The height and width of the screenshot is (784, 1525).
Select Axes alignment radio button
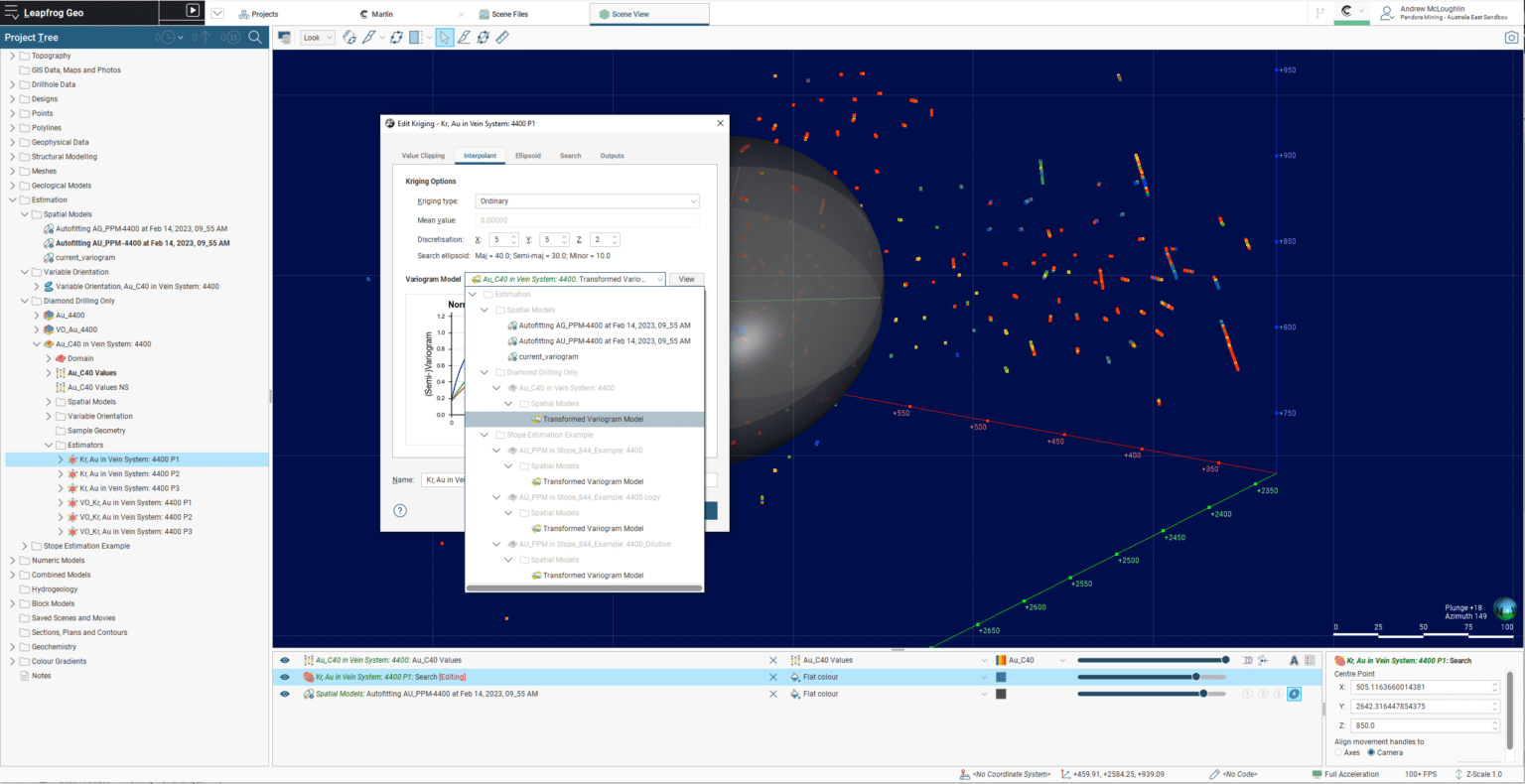tap(1339, 752)
